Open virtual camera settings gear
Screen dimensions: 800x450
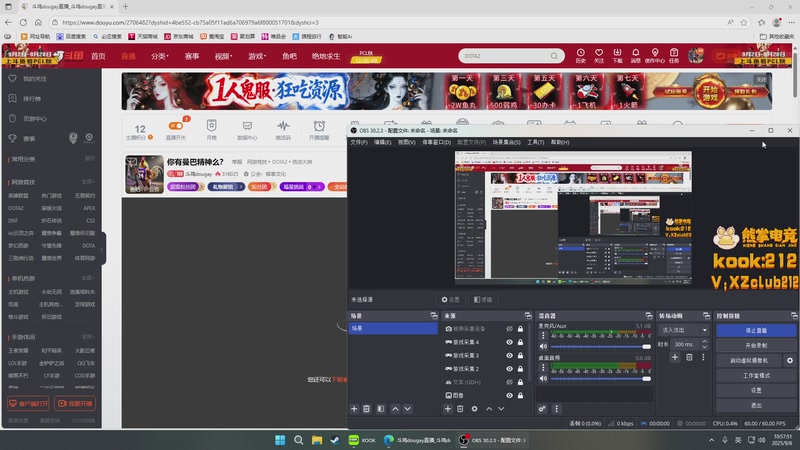[x=790, y=360]
